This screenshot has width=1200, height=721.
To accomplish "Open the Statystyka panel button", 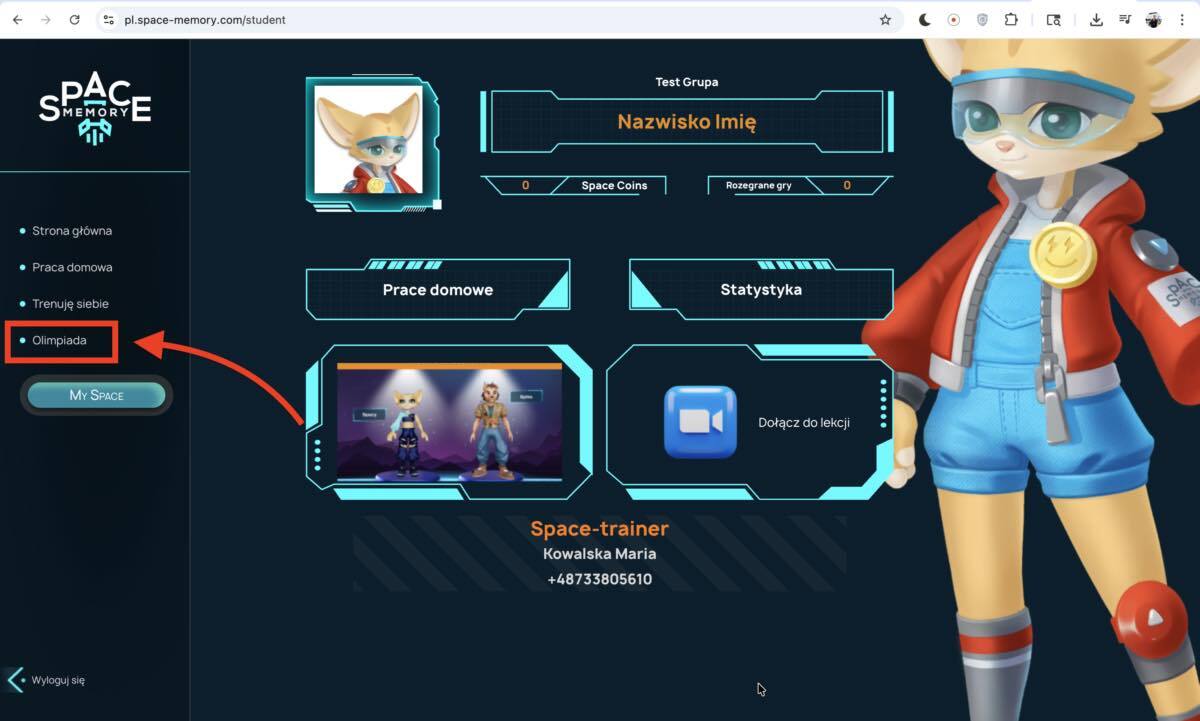I will (x=760, y=290).
